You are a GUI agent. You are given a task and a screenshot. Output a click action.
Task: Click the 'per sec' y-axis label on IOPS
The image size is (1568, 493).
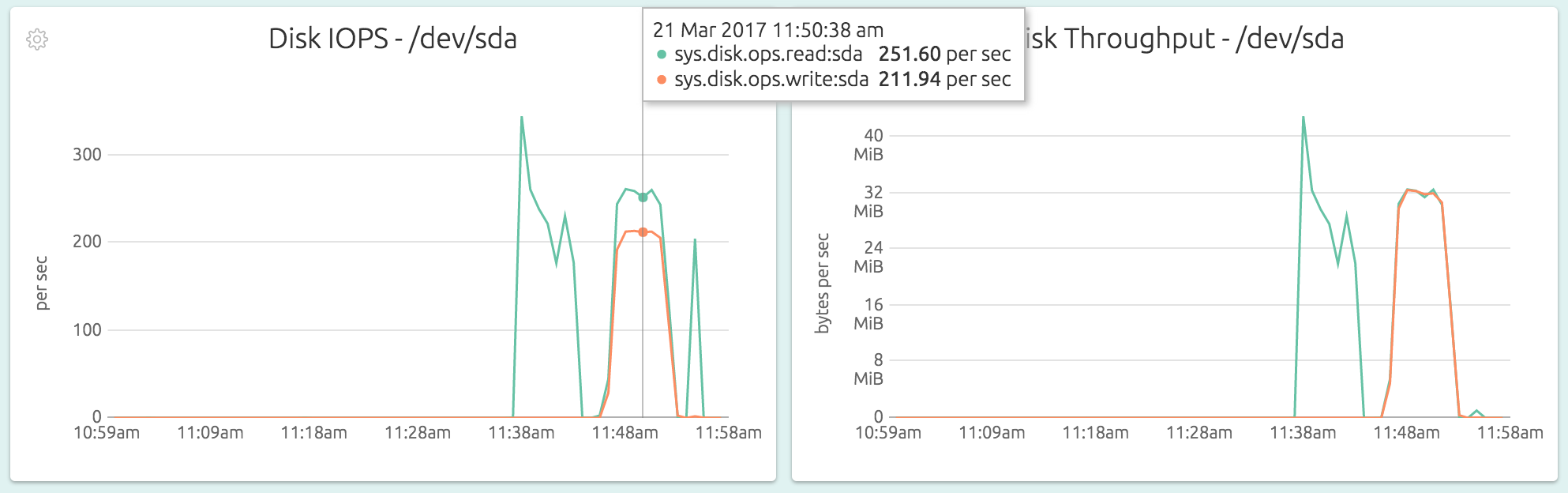tap(41, 283)
